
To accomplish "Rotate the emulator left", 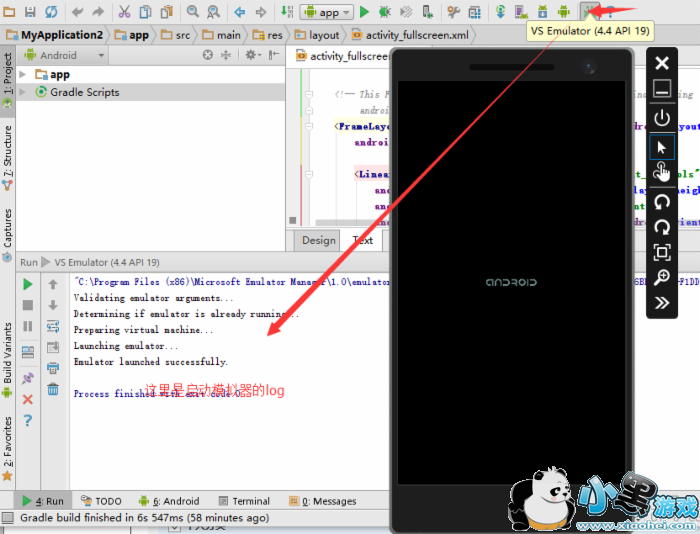I will [x=661, y=201].
